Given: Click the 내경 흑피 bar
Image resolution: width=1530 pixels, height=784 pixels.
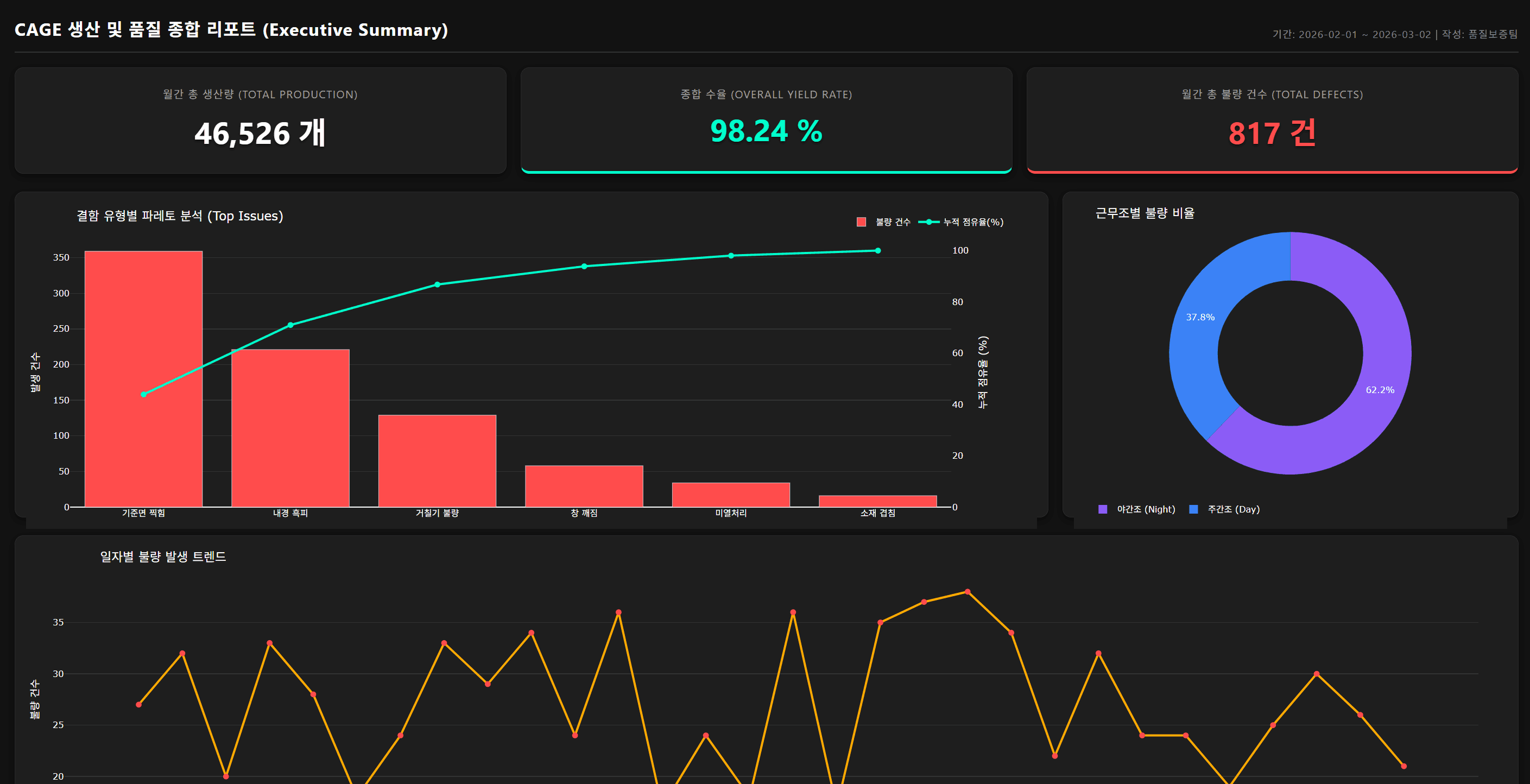Looking at the screenshot, I should tap(290, 428).
